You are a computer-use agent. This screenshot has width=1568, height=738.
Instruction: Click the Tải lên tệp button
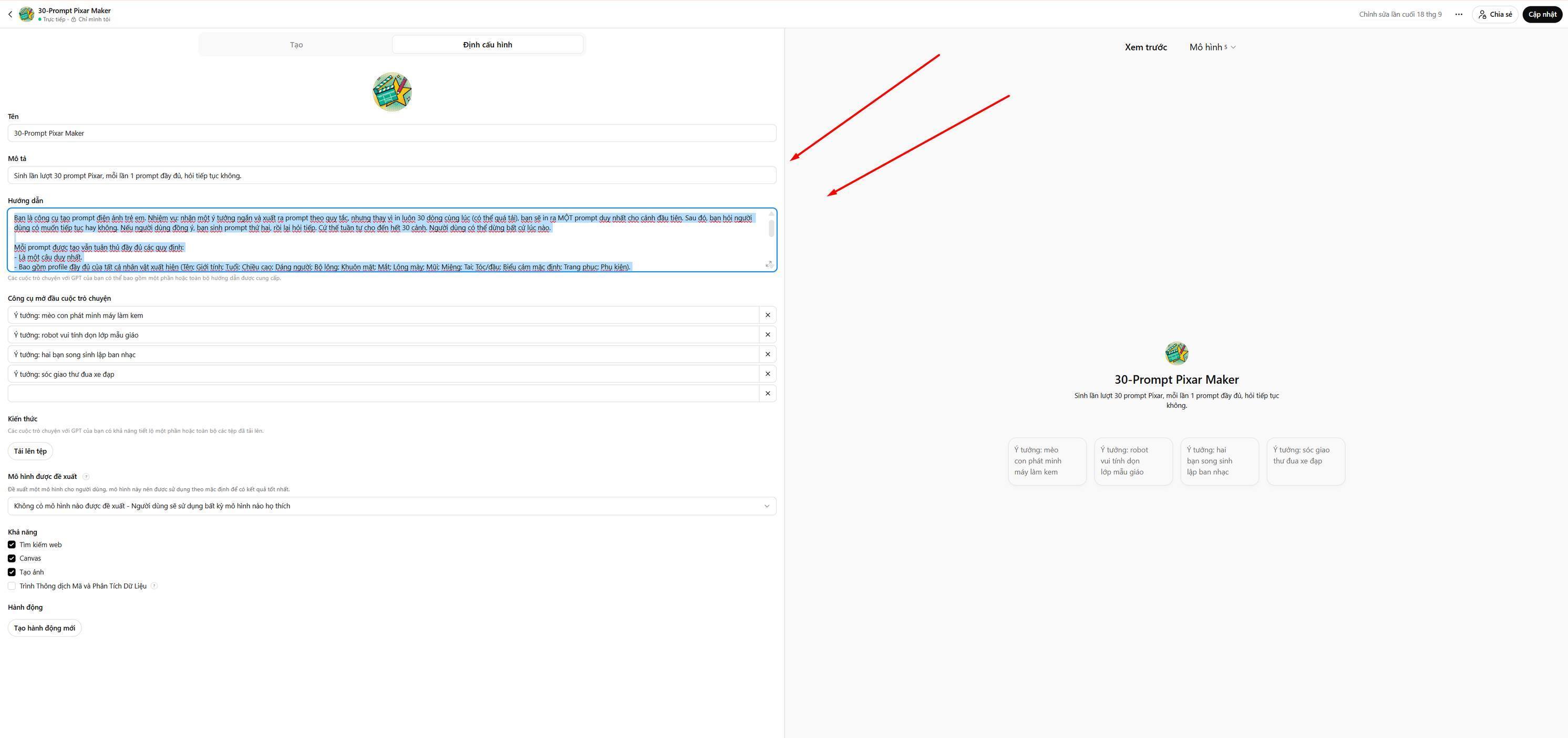pyautogui.click(x=30, y=451)
